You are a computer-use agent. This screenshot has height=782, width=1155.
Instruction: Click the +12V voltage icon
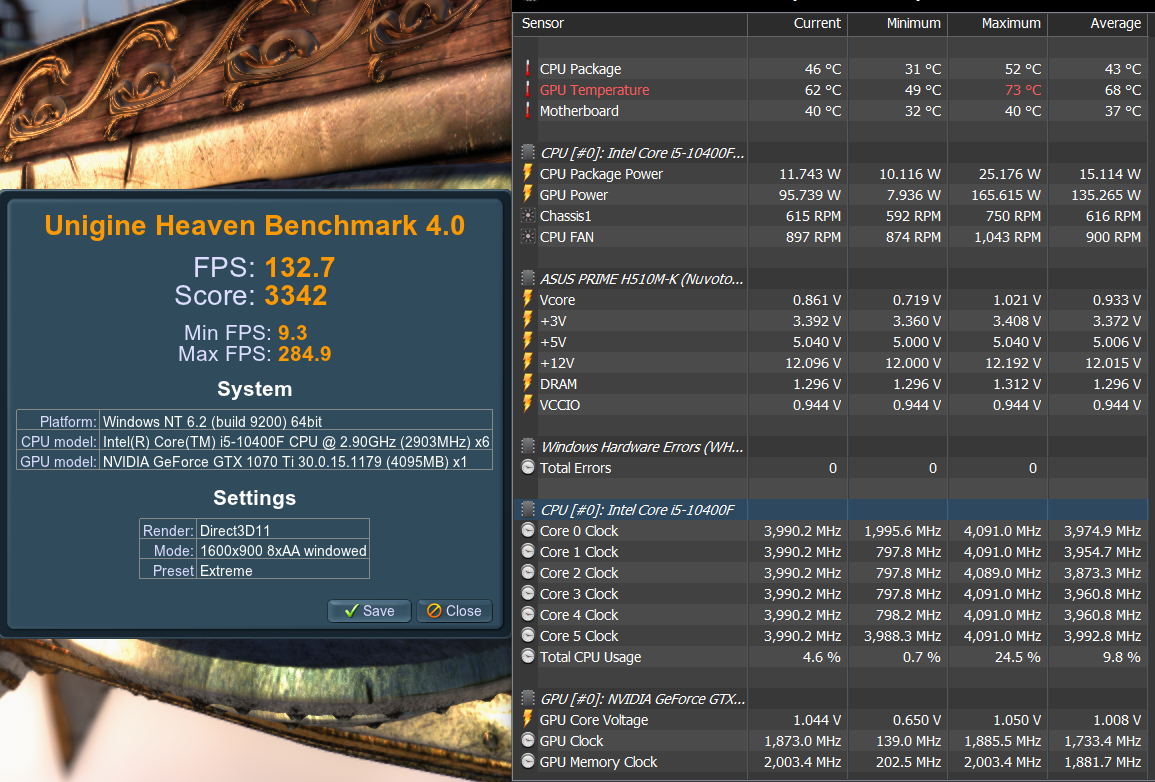527,362
